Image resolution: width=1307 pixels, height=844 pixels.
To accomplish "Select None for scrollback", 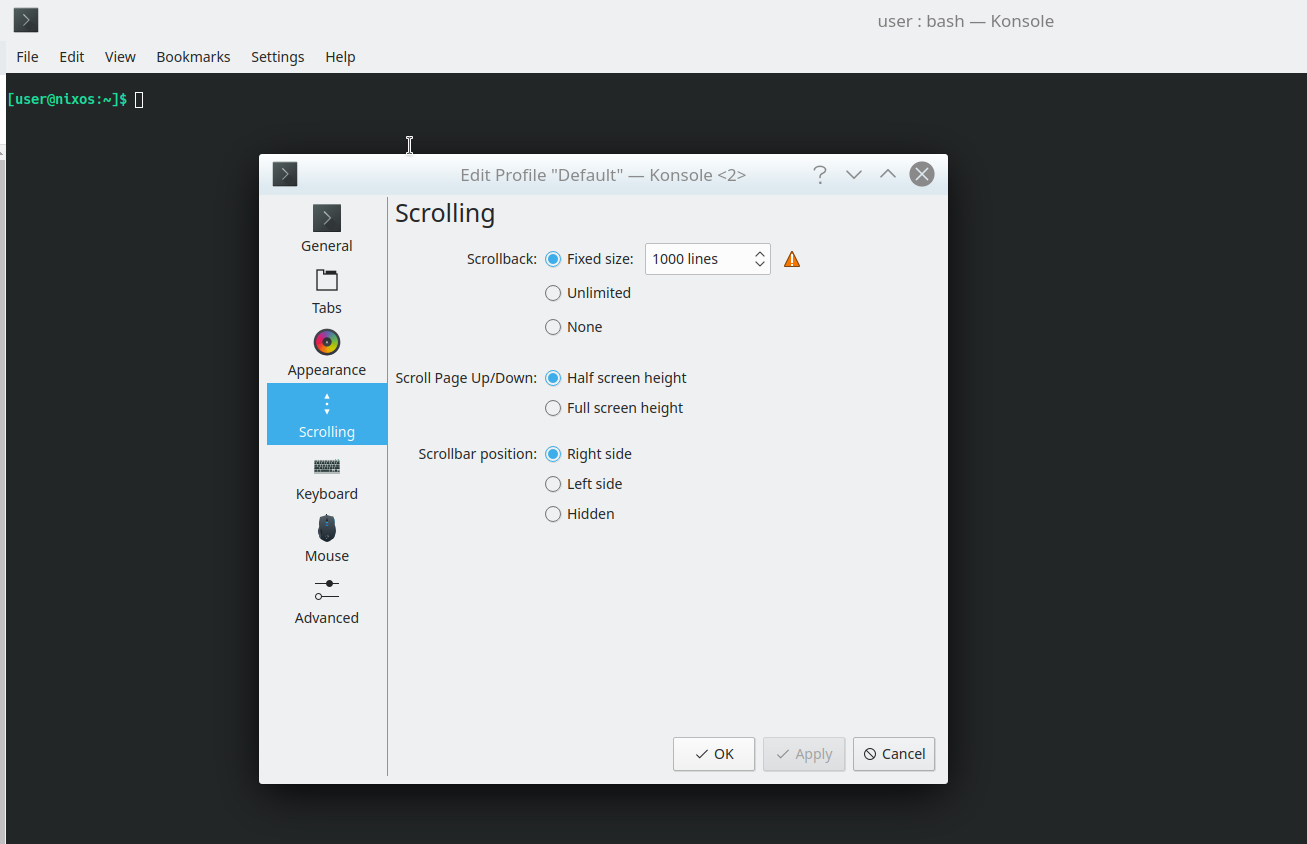I will pyautogui.click(x=574, y=327).
